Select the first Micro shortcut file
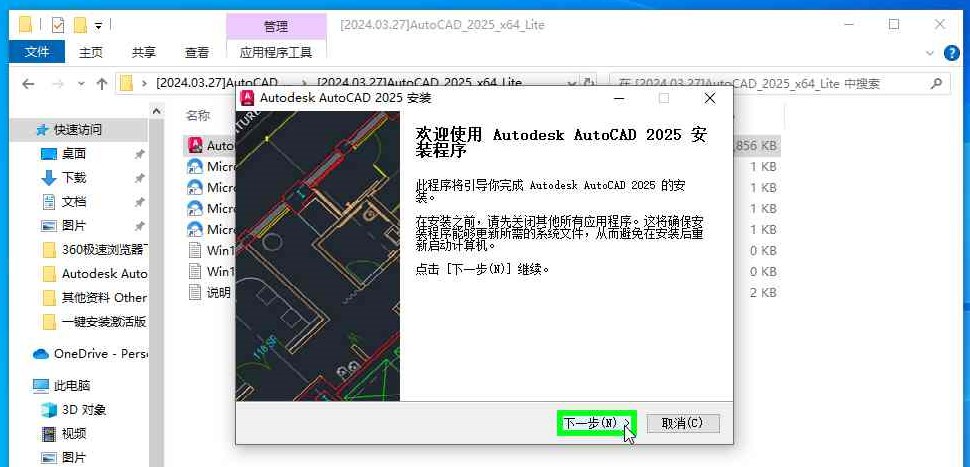This screenshot has width=970, height=467. (x=211, y=166)
